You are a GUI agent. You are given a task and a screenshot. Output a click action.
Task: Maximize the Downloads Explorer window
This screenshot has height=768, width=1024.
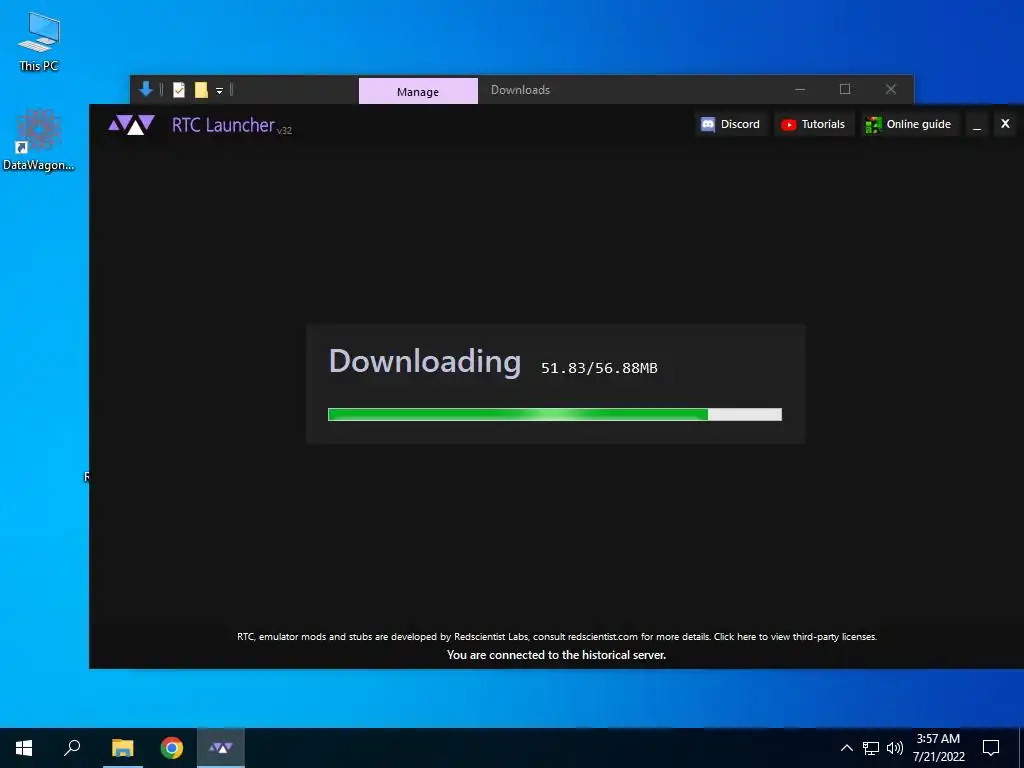click(845, 89)
